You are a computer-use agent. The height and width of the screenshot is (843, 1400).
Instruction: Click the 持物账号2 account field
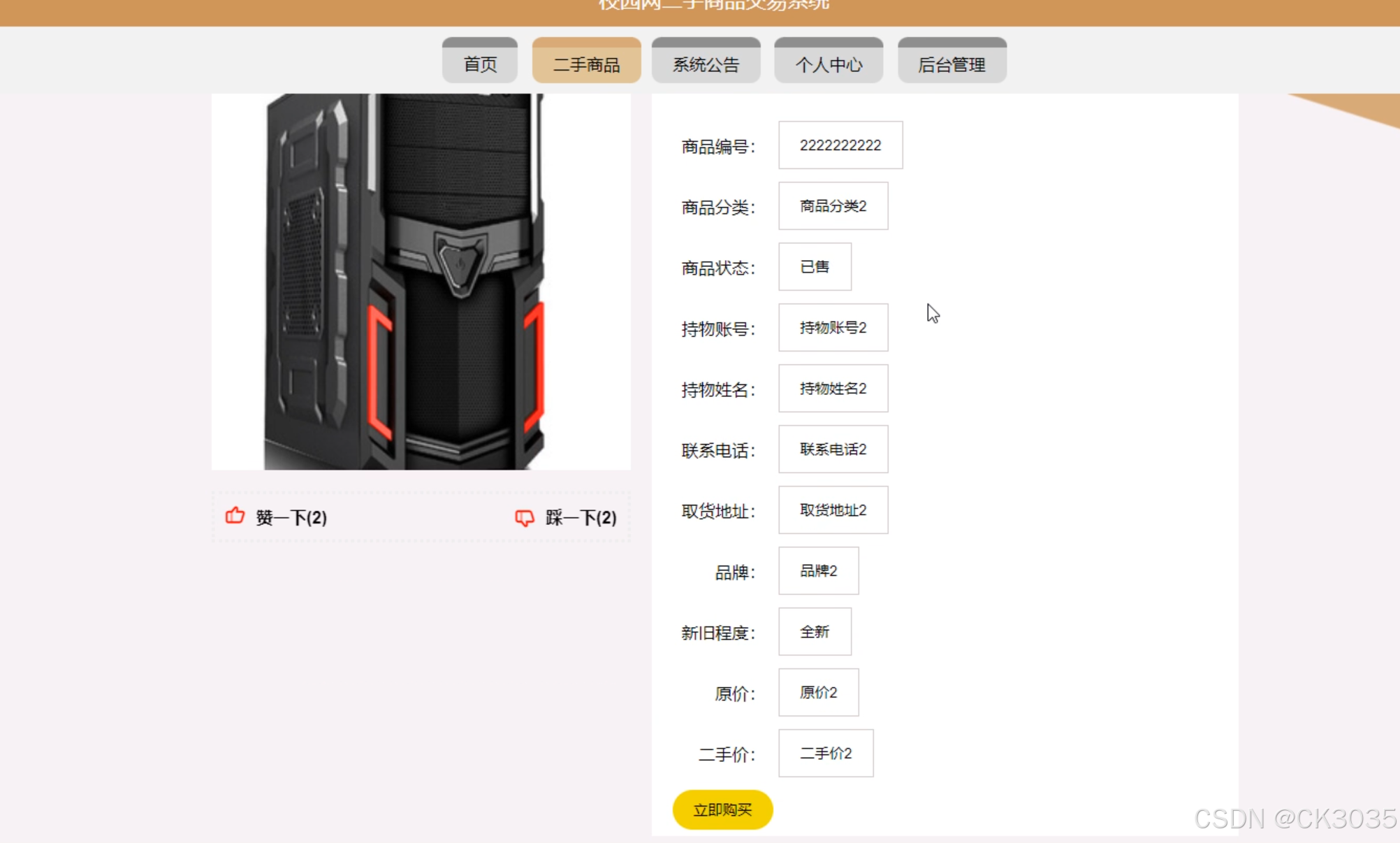tap(833, 328)
